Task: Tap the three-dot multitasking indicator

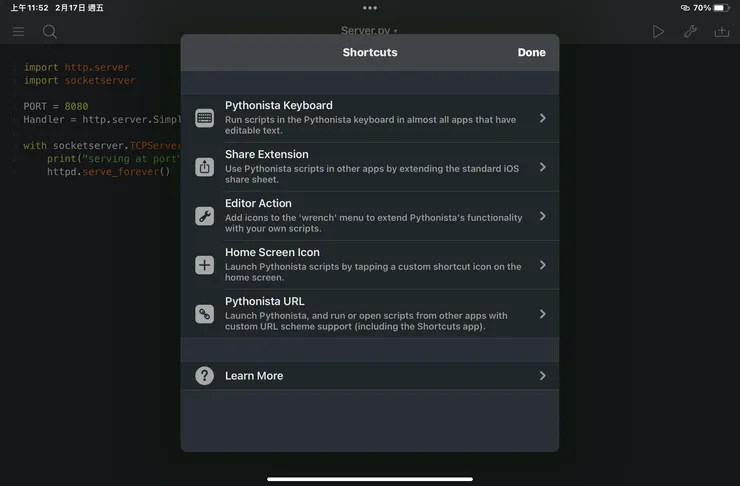Action: 370,8
